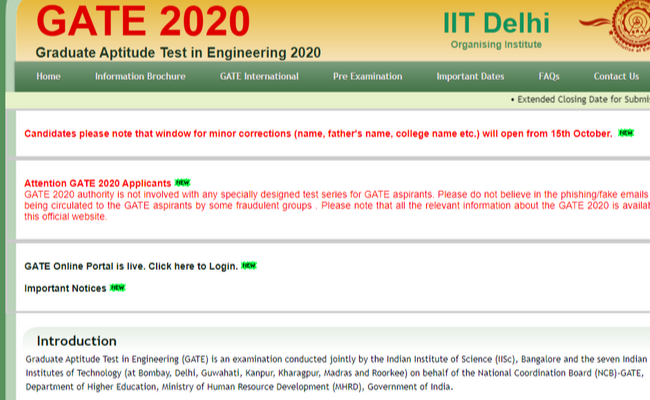Navigate to the FAQs page
Viewport: 650px width, 400px height.
548,76
